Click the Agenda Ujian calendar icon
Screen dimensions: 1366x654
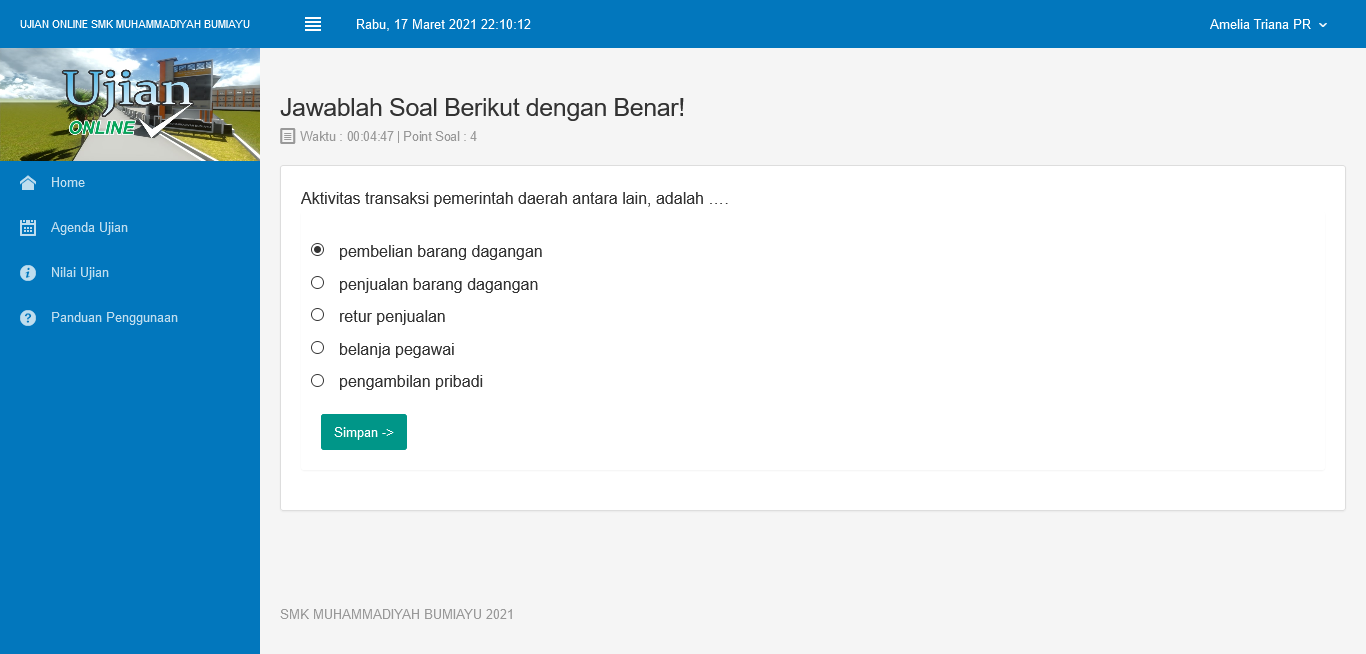point(28,228)
